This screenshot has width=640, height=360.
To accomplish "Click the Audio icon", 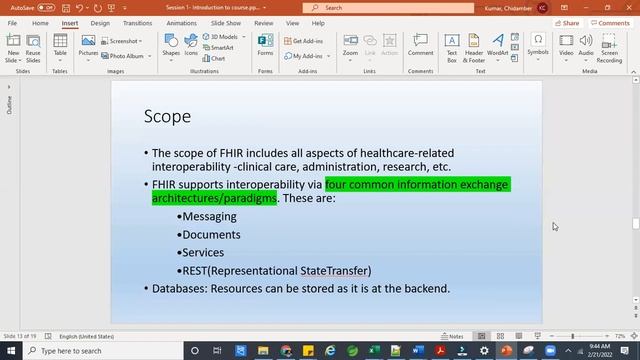I will point(586,41).
